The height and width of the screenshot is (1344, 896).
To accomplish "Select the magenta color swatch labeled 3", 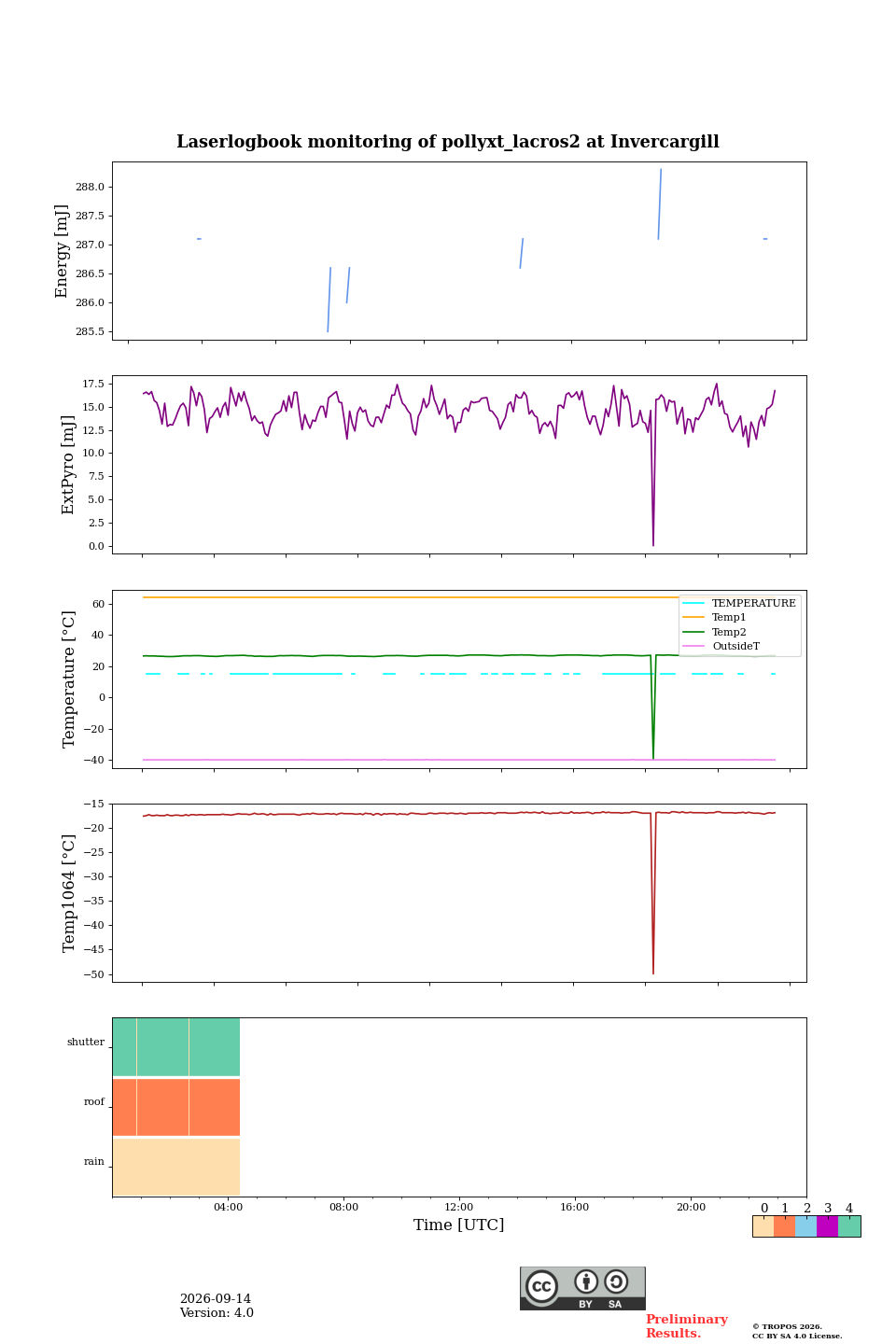I will tap(828, 1226).
